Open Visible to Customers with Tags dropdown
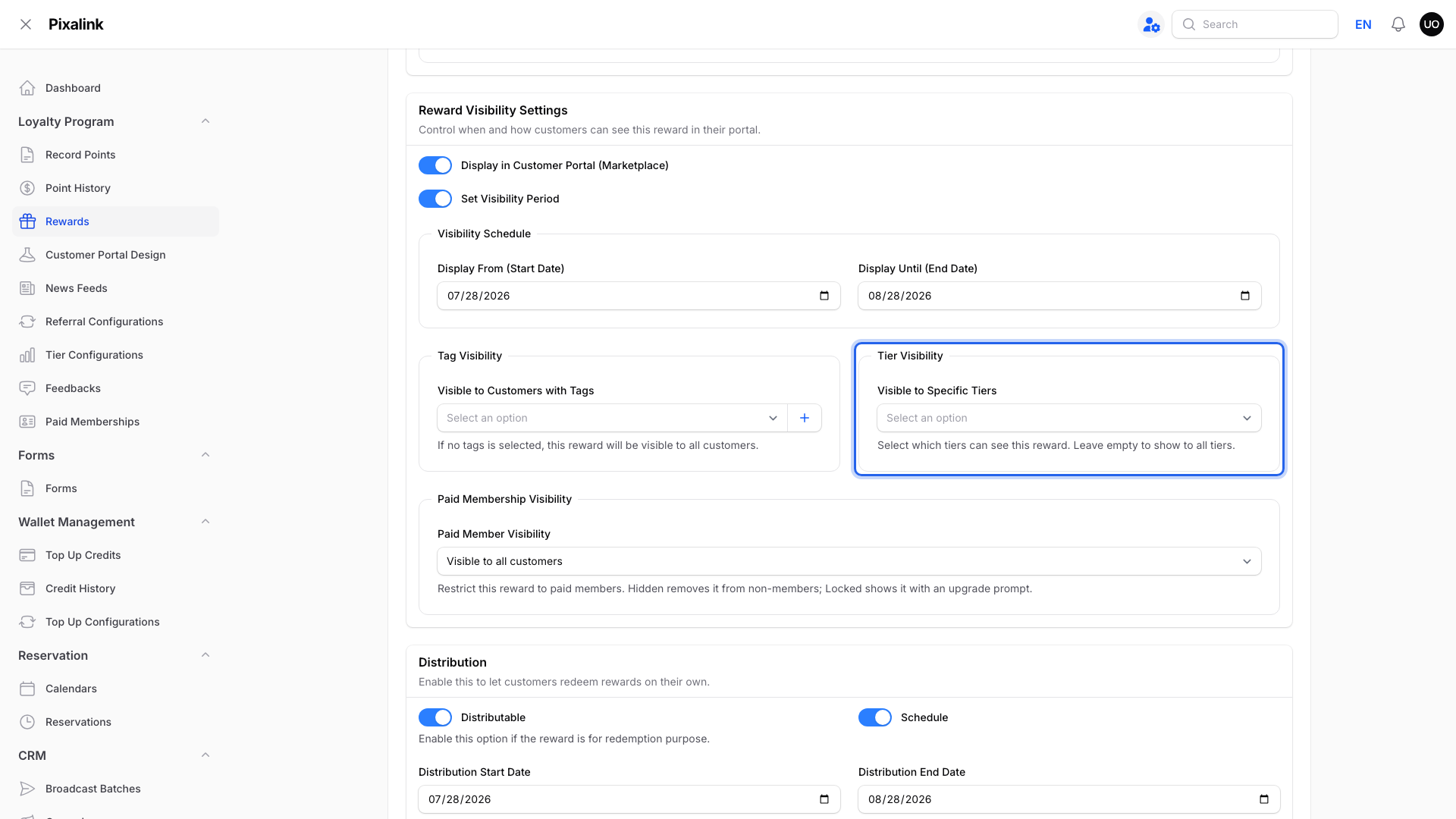This screenshot has height=819, width=1456. (x=613, y=418)
